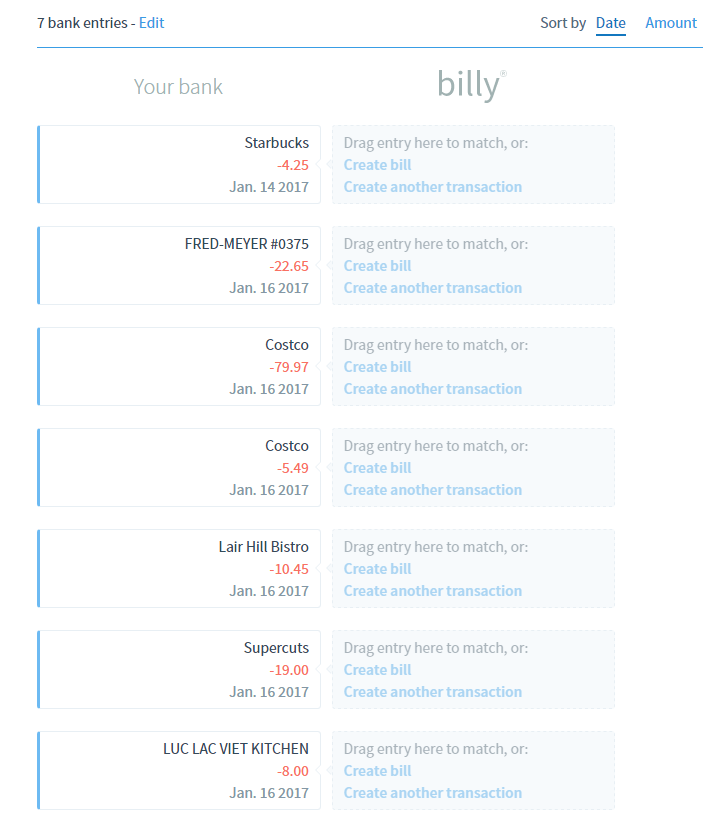Screen dimensions: 725x836
Task: Click the Costco -79.97 bank entry
Action: tap(179, 367)
